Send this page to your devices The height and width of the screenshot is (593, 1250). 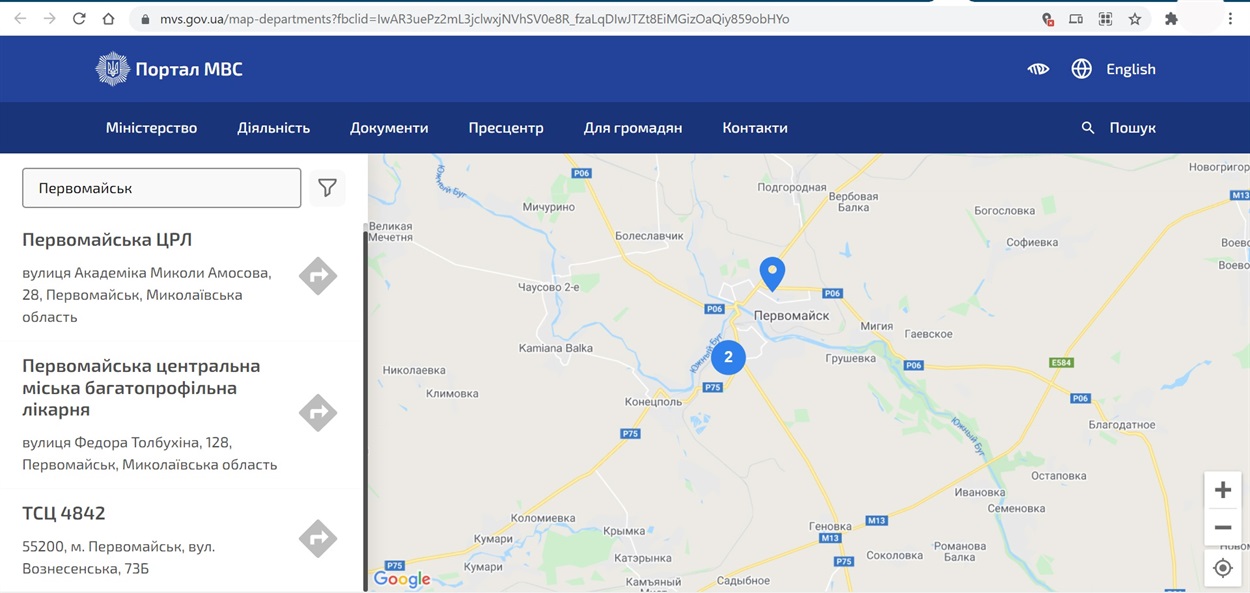tap(1076, 19)
